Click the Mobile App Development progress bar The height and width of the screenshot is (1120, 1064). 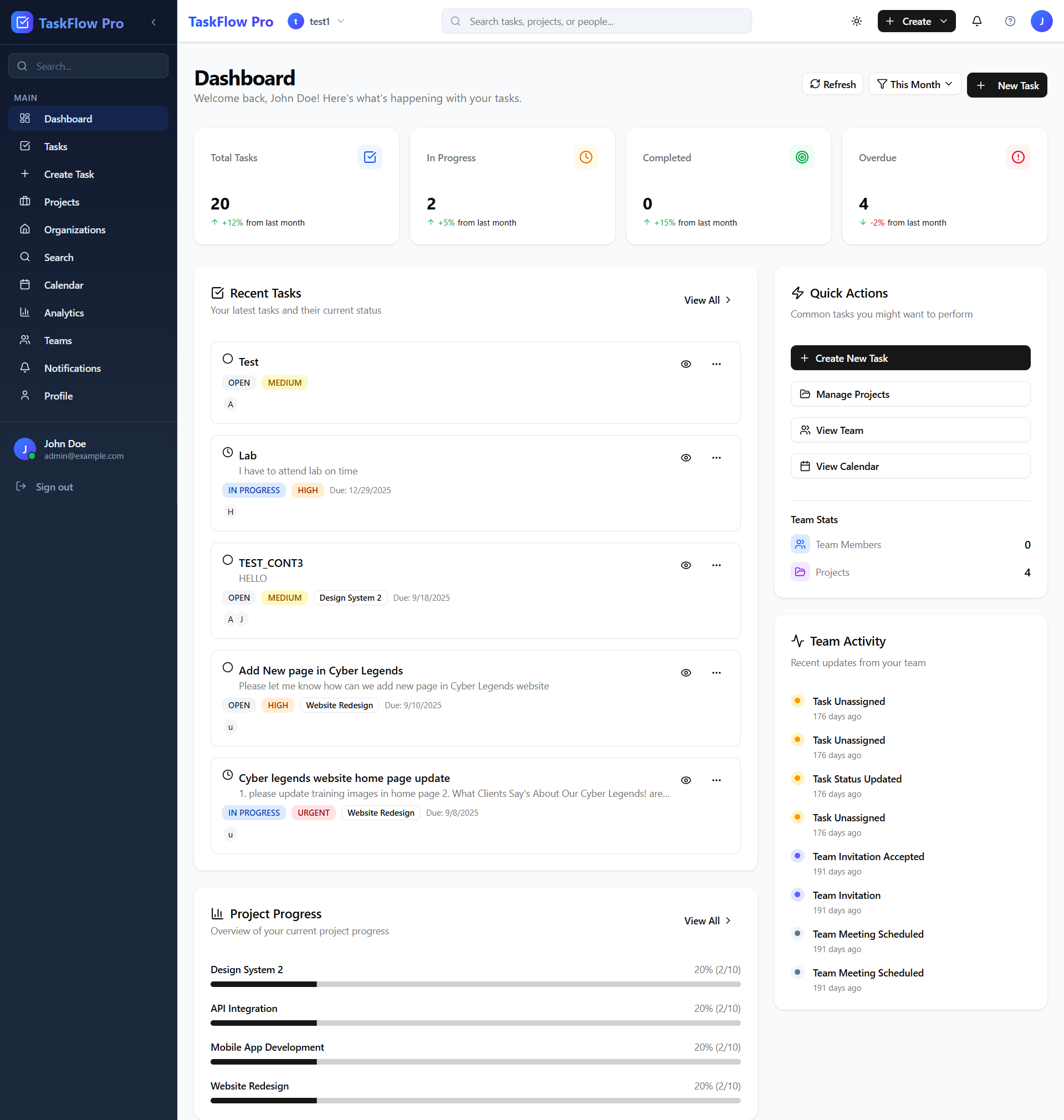(475, 1062)
